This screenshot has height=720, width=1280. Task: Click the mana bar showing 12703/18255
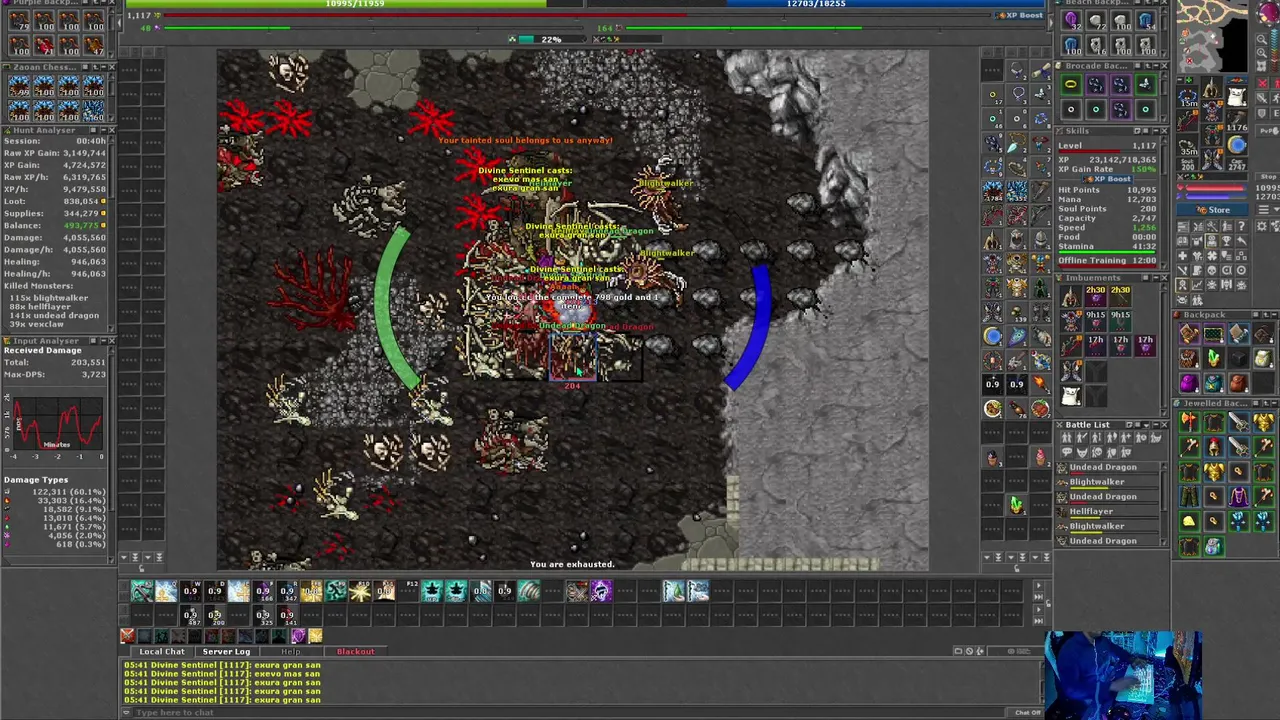(x=816, y=4)
